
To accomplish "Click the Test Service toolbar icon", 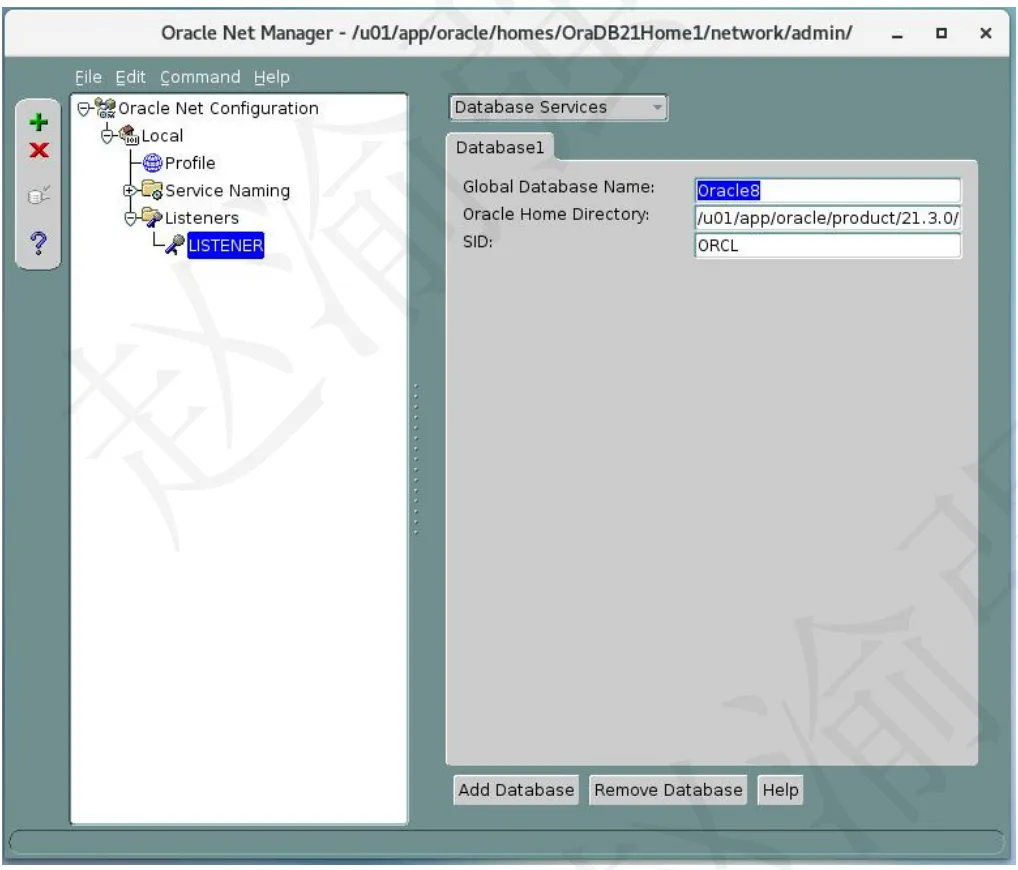I will [39, 195].
